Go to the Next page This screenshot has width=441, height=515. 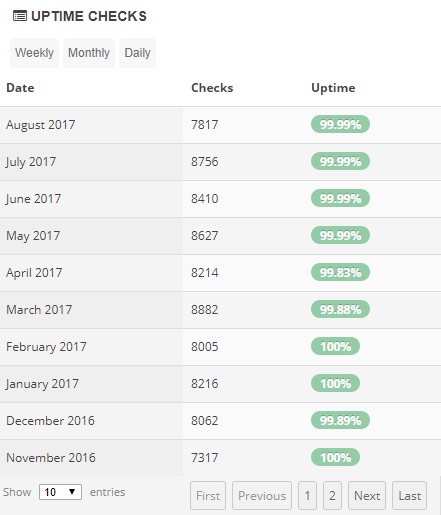pyautogui.click(x=367, y=496)
